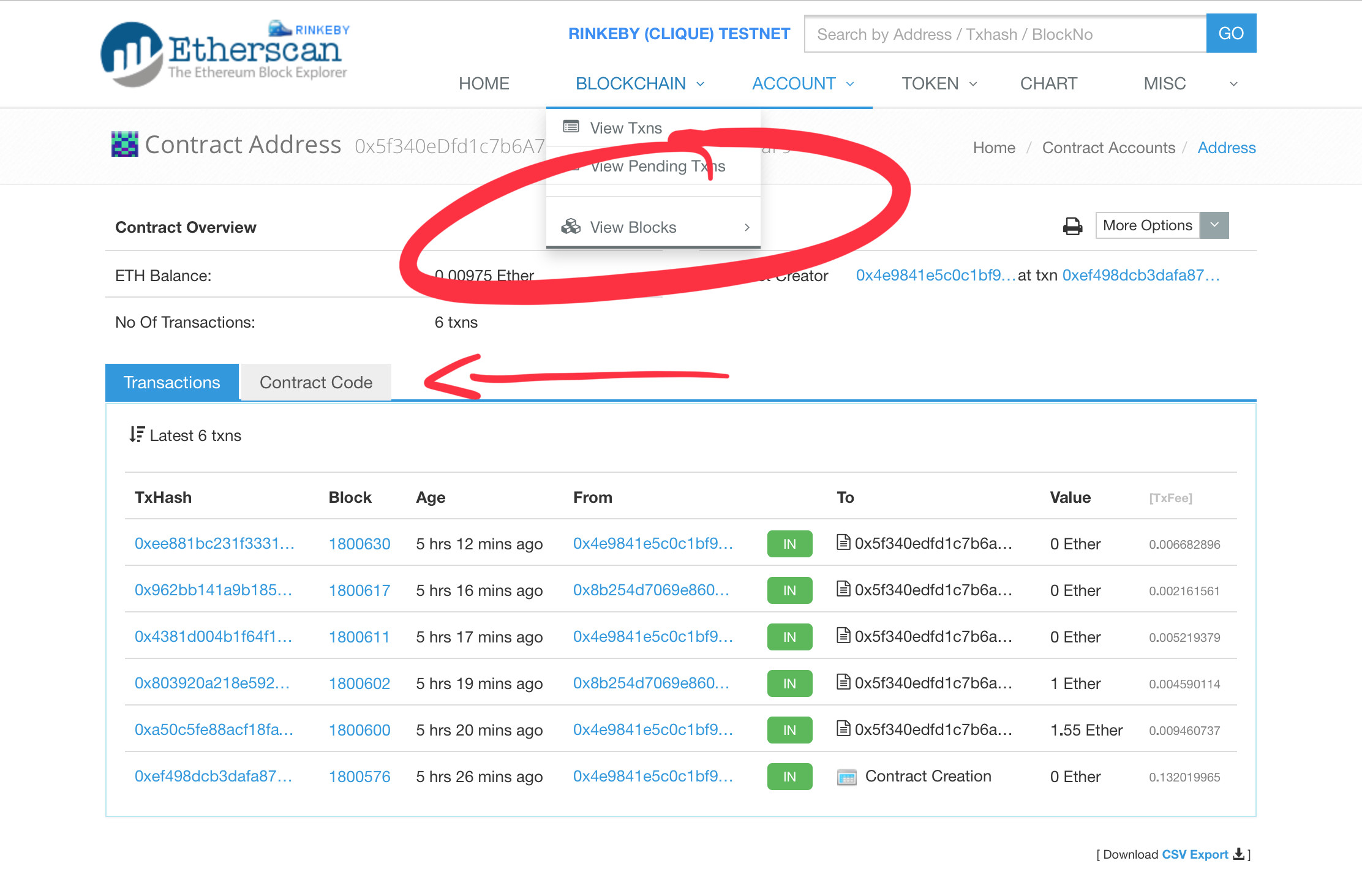Screen dimensions: 1362x896
Task: Click the address search input field
Action: click(x=1005, y=34)
